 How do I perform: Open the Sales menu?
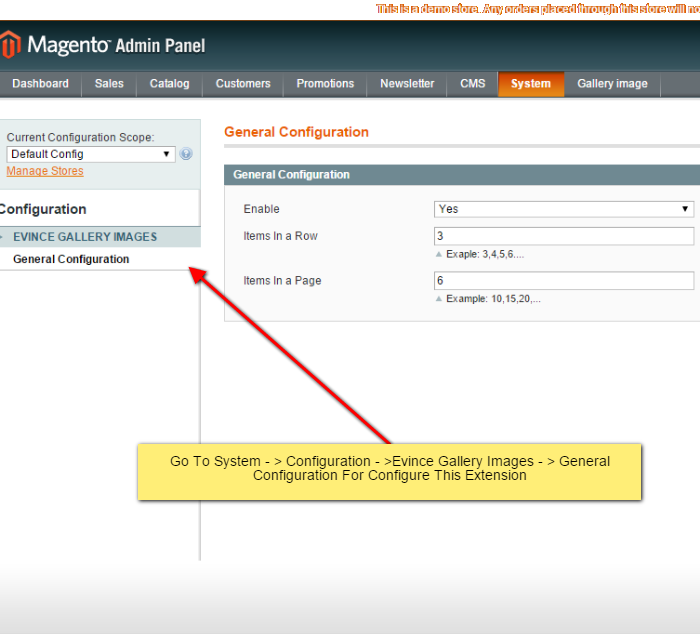(x=109, y=84)
